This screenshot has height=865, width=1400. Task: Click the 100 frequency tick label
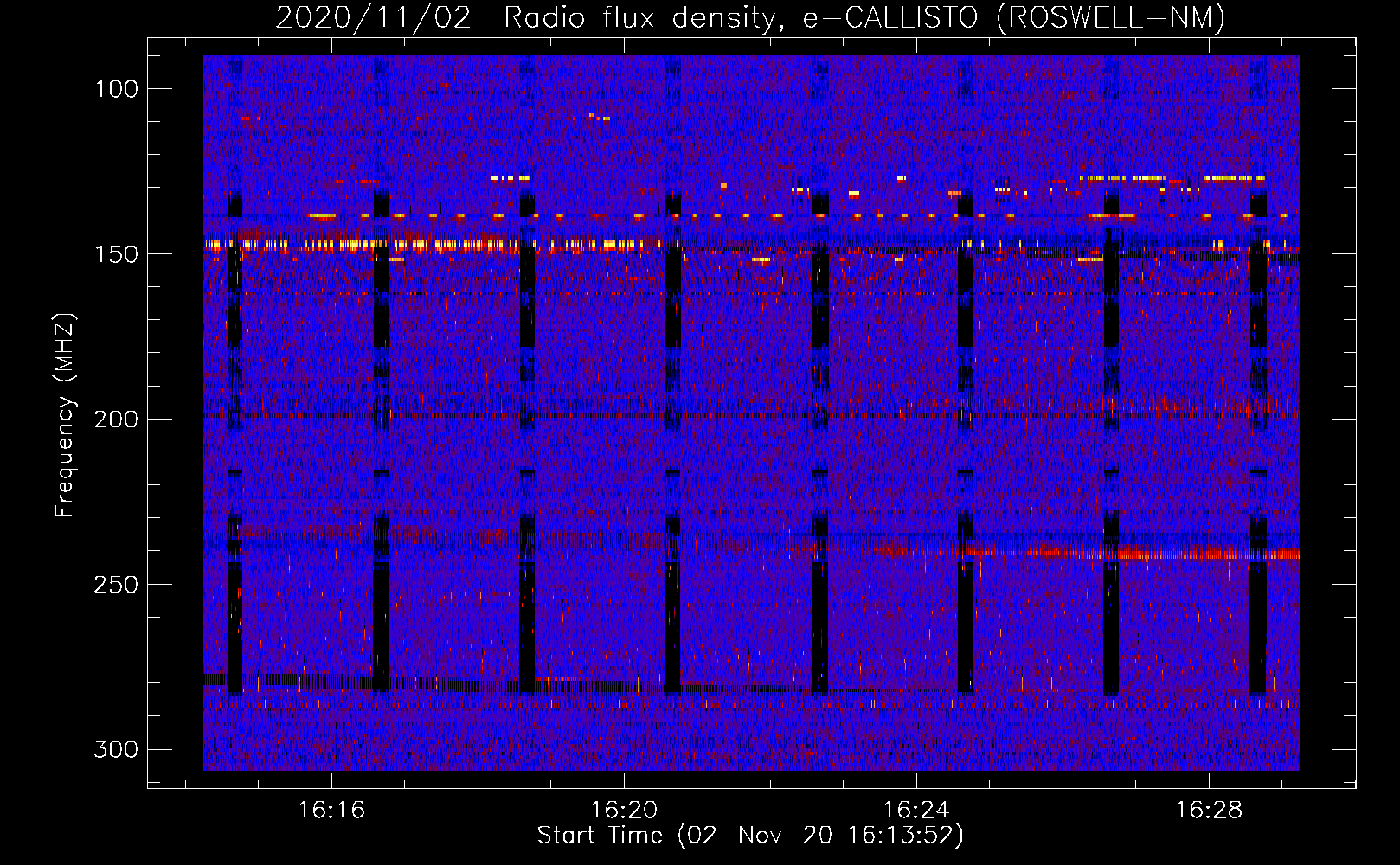[x=117, y=89]
